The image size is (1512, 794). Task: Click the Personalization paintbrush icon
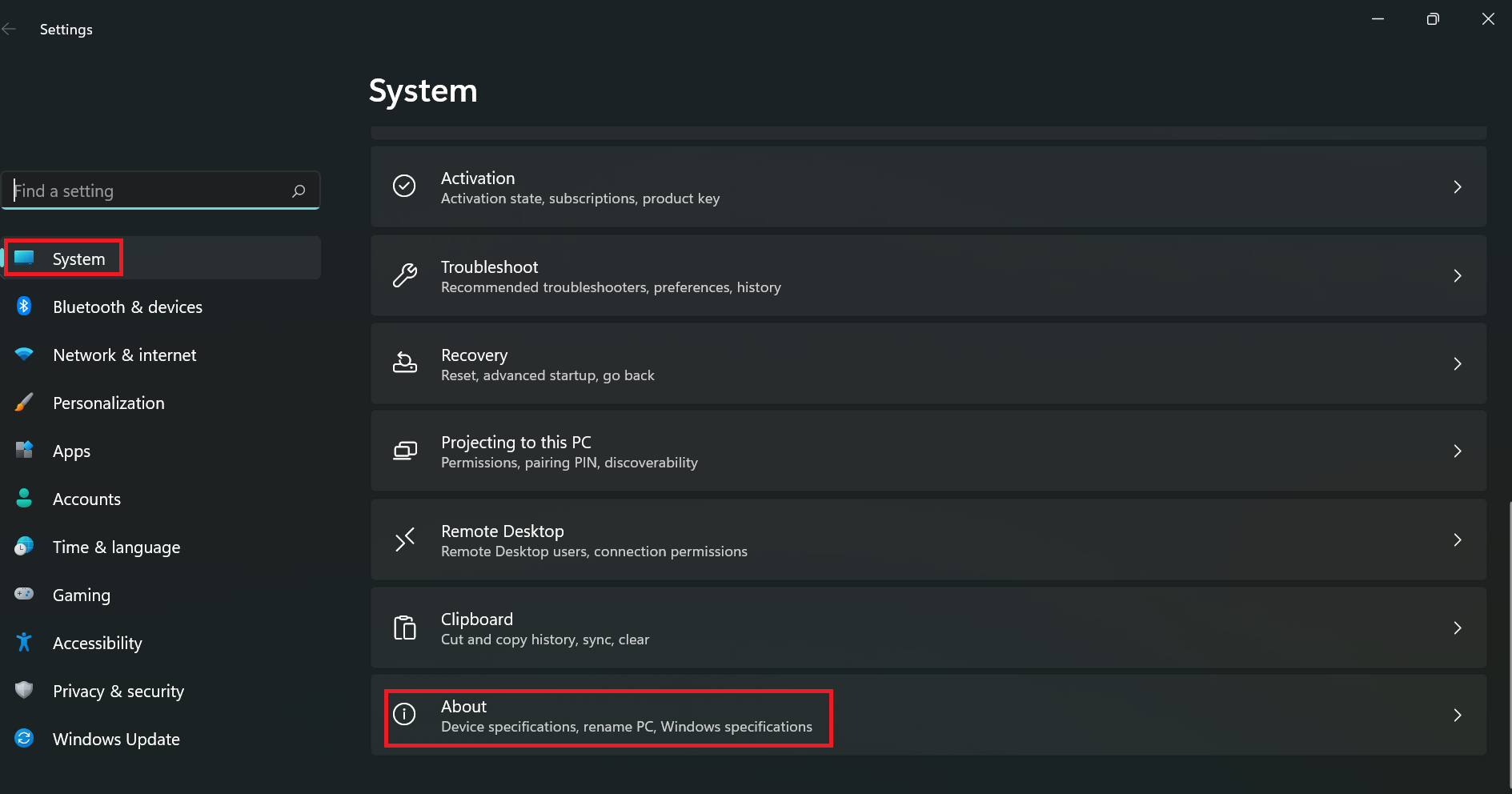point(24,402)
